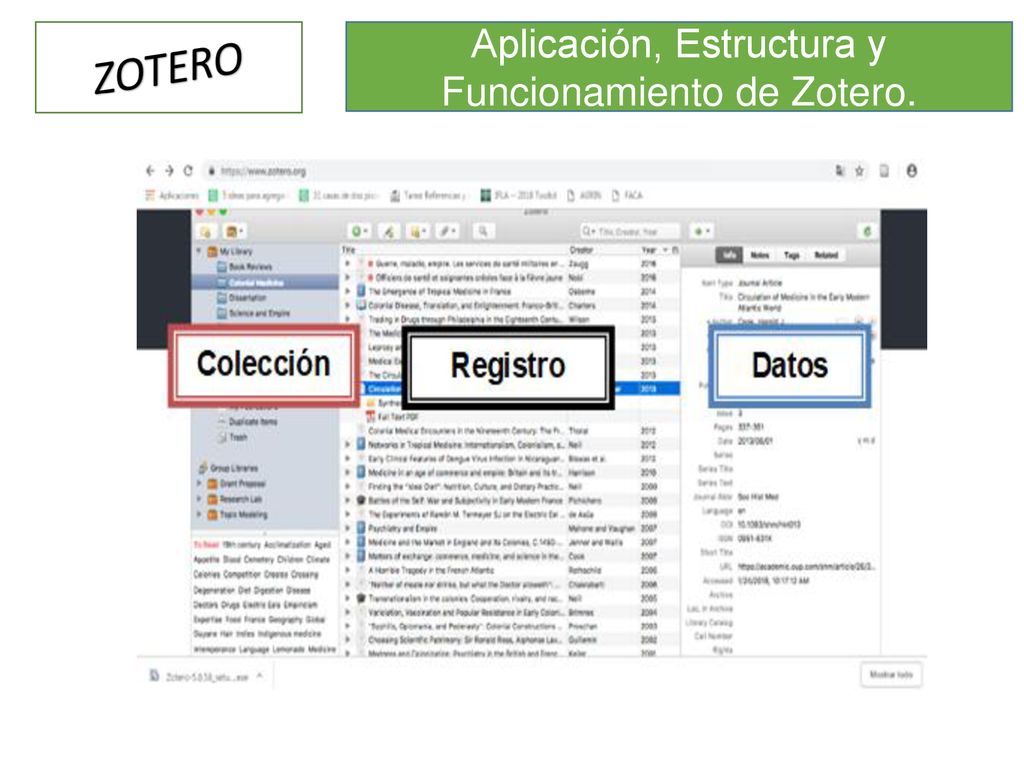Click the New Note toolbar icon
This screenshot has width=1024, height=768.
point(417,231)
